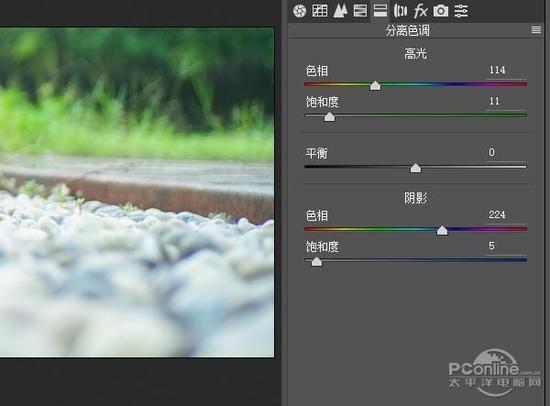
Task: Select the HSL / Grayscale panel tab
Action: [360, 11]
